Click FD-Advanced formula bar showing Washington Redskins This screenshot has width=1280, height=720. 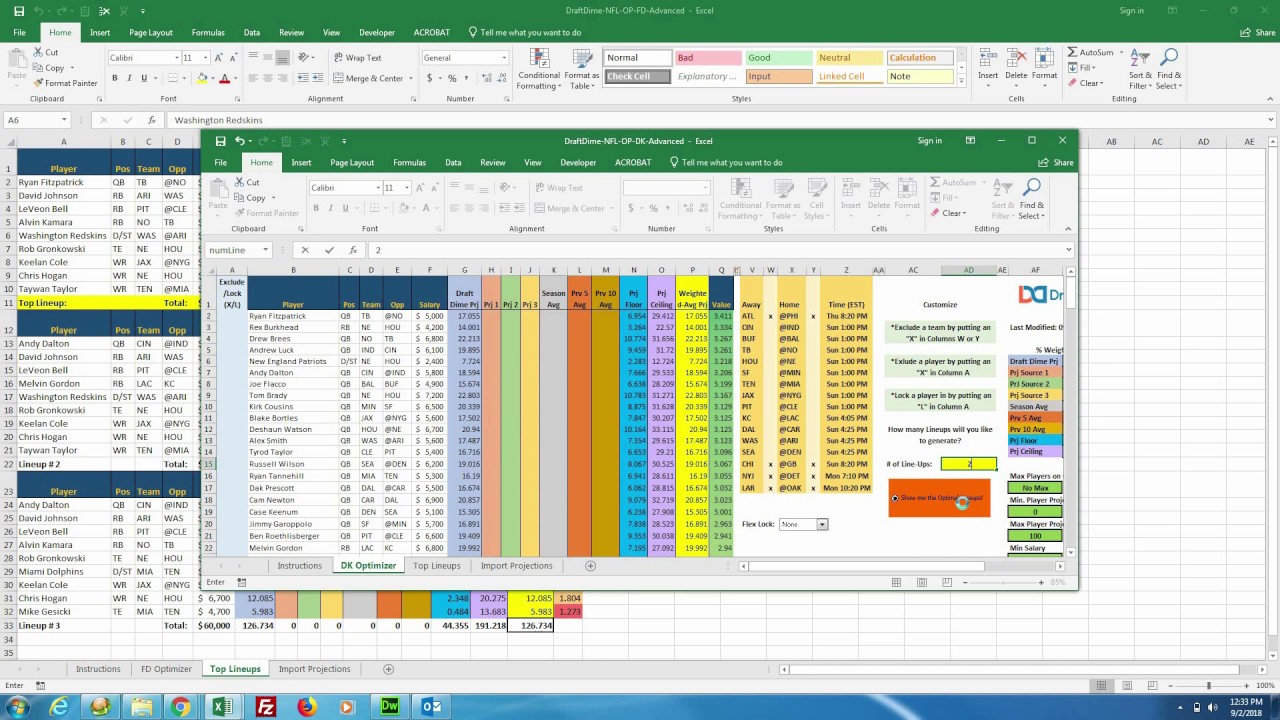click(x=720, y=120)
